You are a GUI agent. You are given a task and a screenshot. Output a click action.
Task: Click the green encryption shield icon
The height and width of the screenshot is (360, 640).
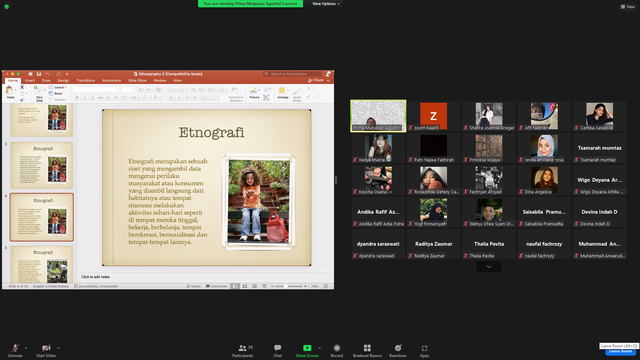7,7
